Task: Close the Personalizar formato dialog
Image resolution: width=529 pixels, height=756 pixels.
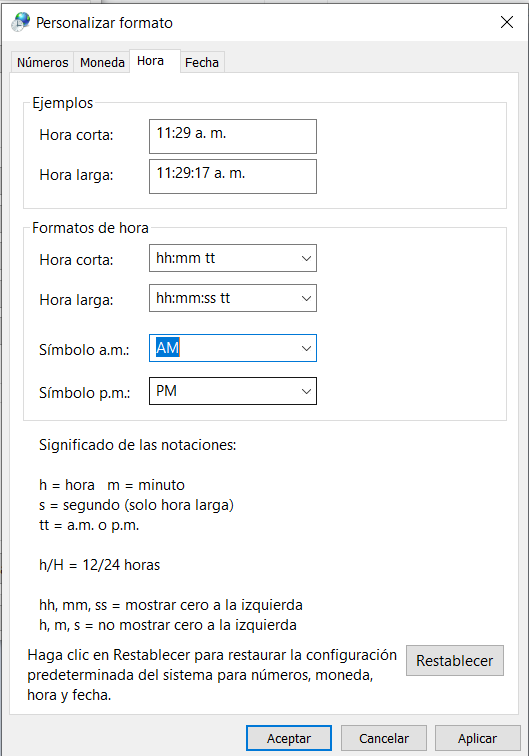Action: point(507,22)
